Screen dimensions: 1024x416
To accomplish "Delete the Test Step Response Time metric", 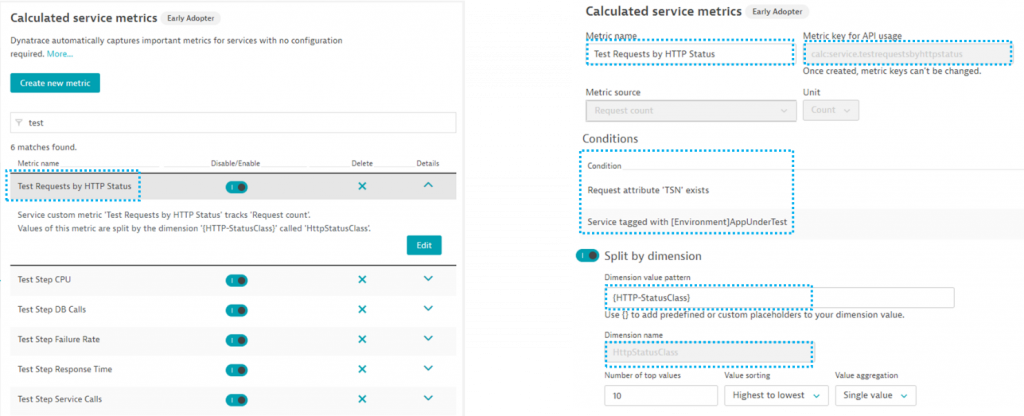I will pyautogui.click(x=362, y=369).
